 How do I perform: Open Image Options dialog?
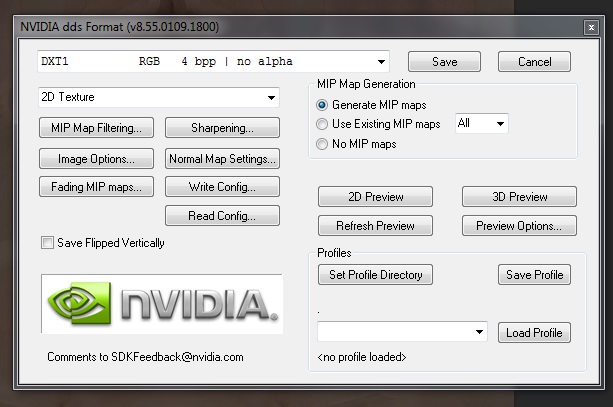96,158
